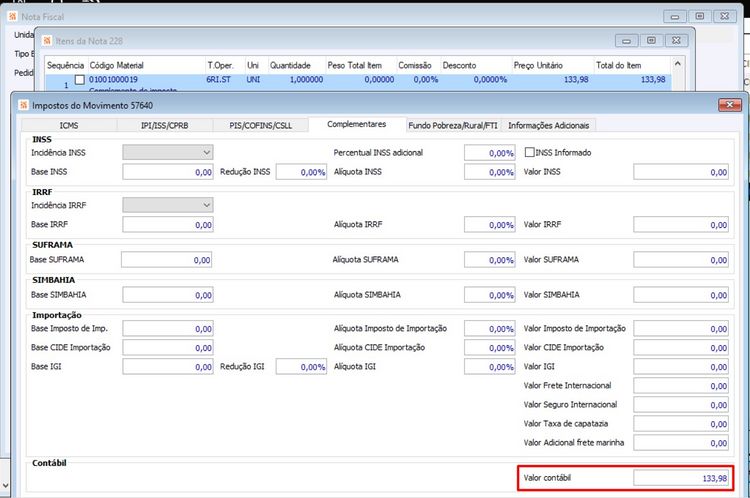Click the Alíquota SIMBAHIA percentage field
Screen dimensions: 750x498
tap(489, 296)
